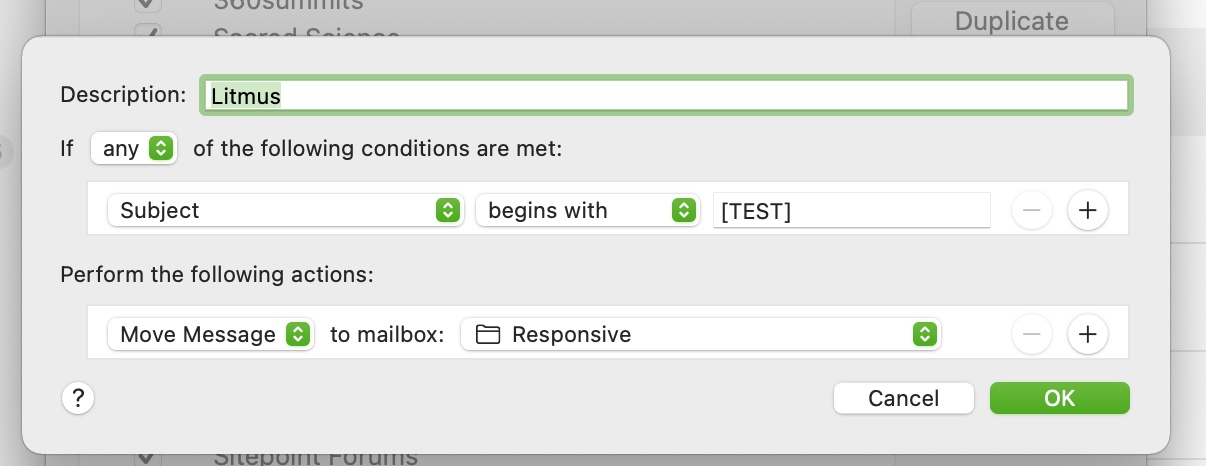1206x466 pixels.
Task: Click the Duplicate button behind the dialog
Action: [x=1011, y=20]
